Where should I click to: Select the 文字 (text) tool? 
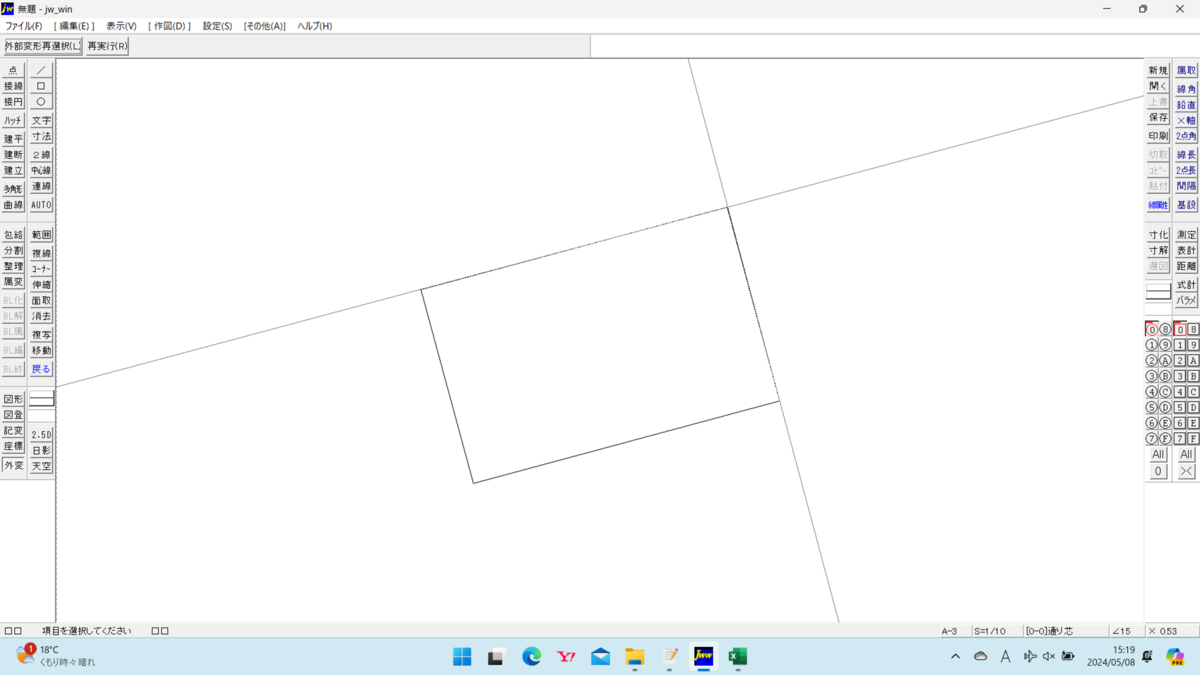41,119
